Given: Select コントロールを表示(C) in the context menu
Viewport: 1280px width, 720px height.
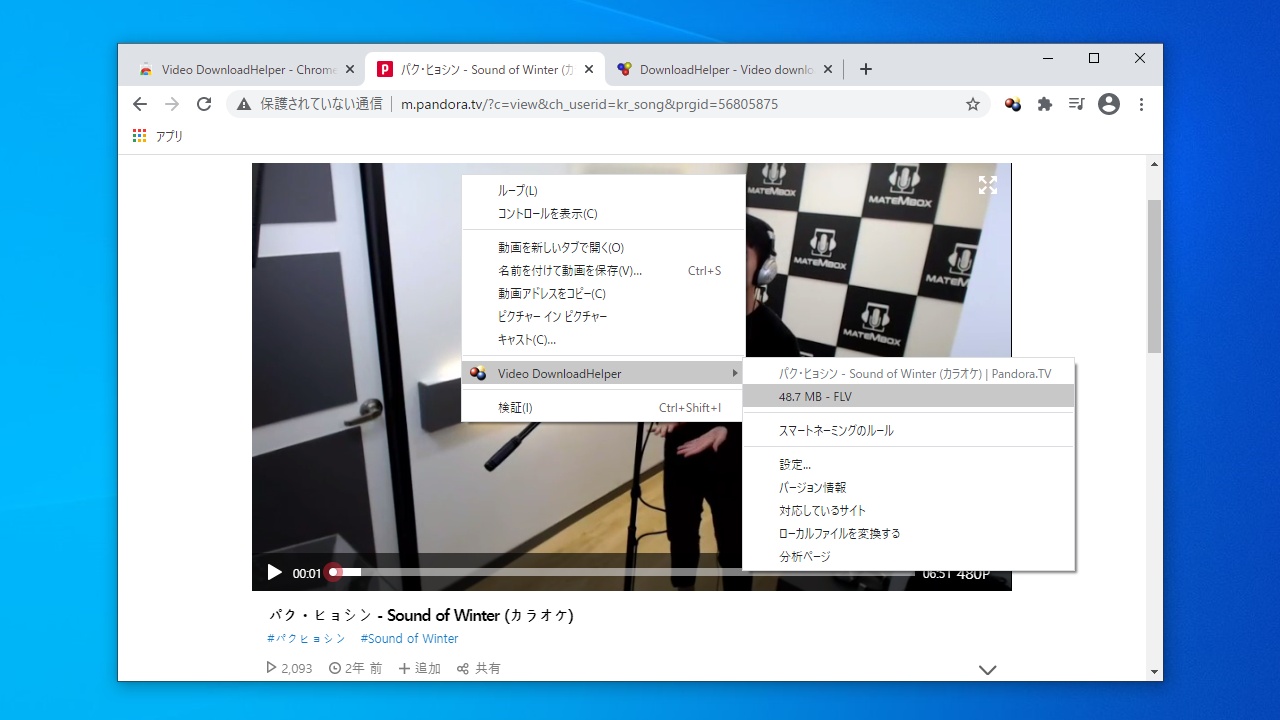Looking at the screenshot, I should pyautogui.click(x=603, y=214).
